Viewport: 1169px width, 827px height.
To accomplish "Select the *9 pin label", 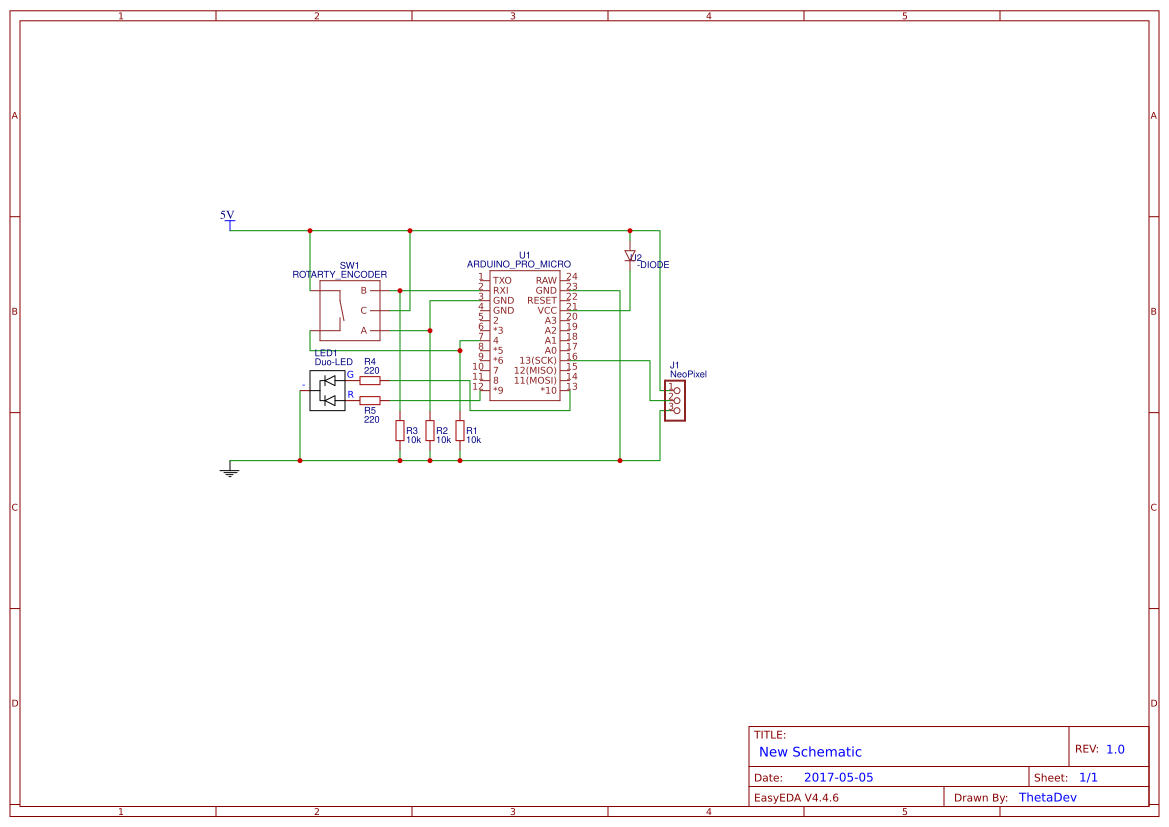I will point(498,390).
